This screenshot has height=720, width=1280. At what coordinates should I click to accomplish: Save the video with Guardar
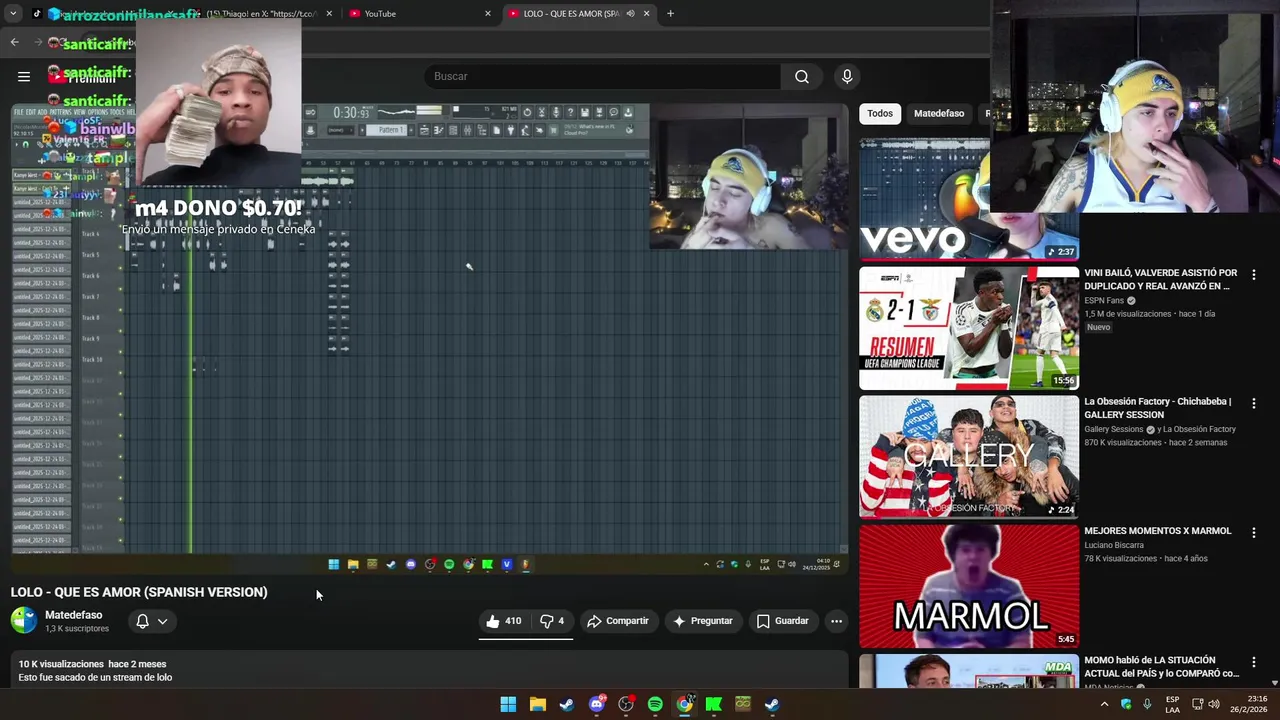point(782,621)
